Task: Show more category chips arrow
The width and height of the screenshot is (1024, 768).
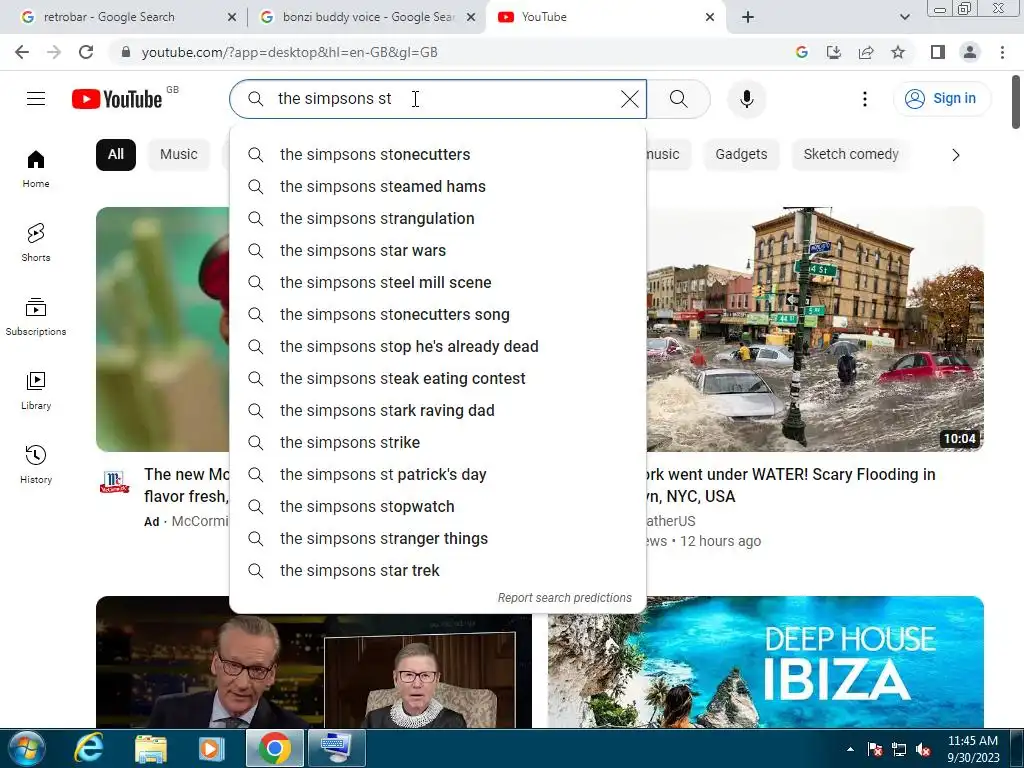Action: tap(955, 155)
